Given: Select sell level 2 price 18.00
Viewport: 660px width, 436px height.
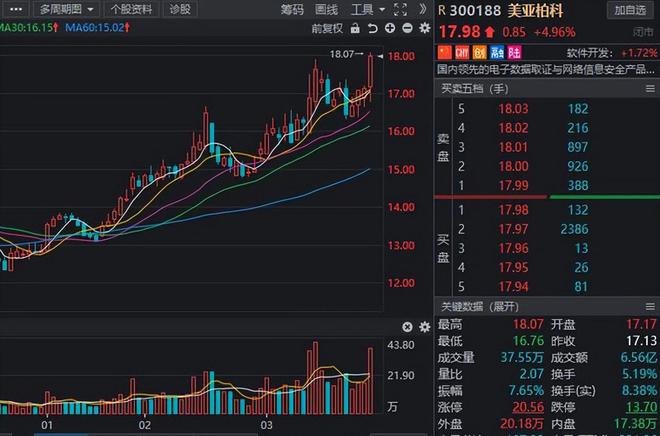Looking at the screenshot, I should [513, 166].
